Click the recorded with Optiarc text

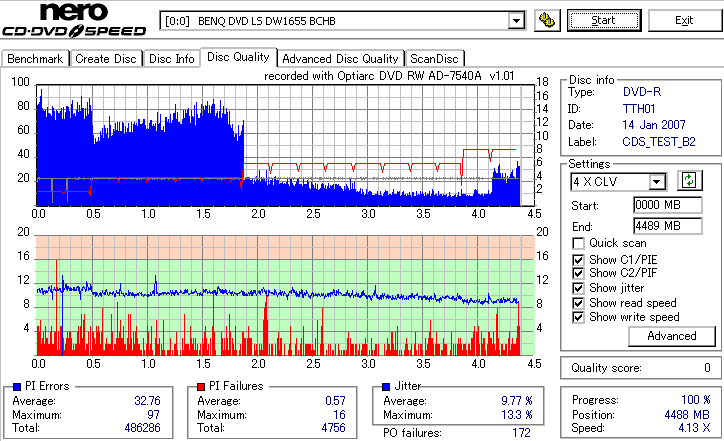389,76
